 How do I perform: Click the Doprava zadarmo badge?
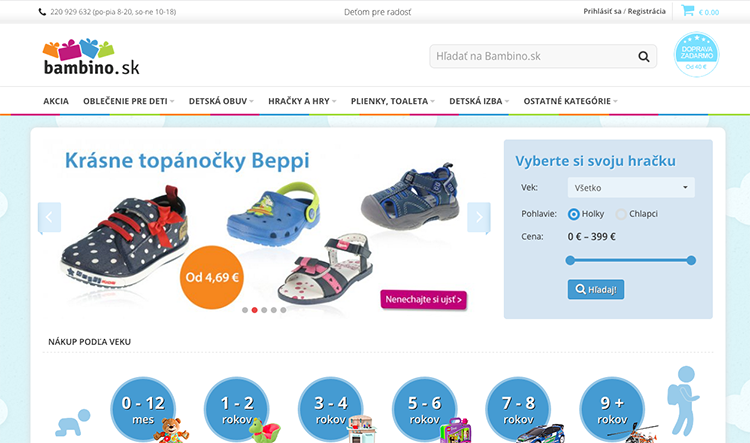tap(696, 55)
